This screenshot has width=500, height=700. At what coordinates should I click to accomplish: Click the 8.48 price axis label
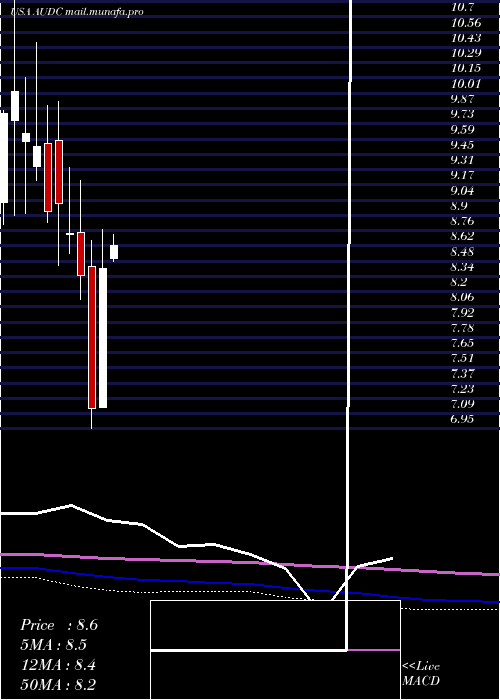click(463, 251)
